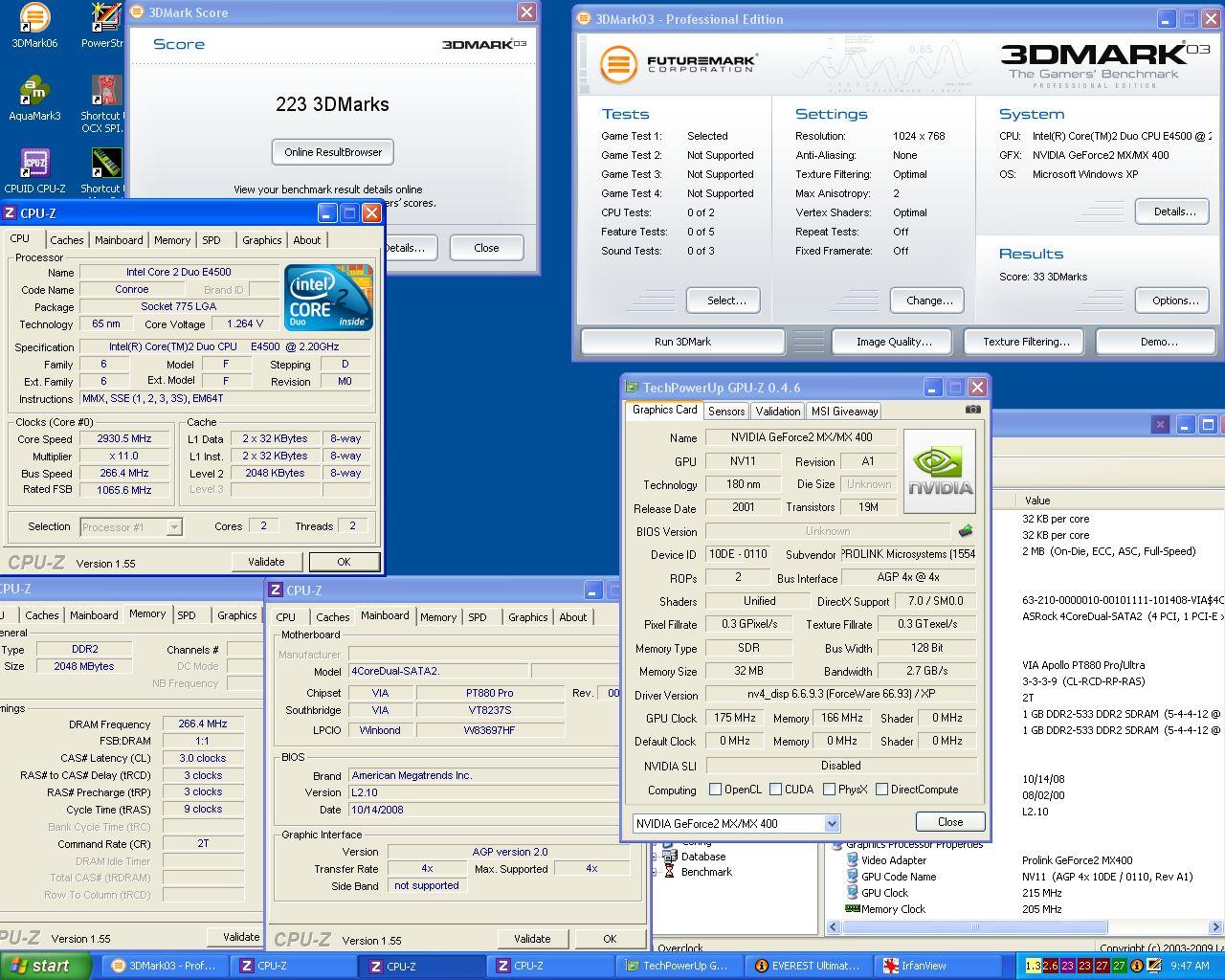1225x980 pixels.
Task: Click the EVEREST horizontal scrollbar thumb
Action: click(976, 926)
